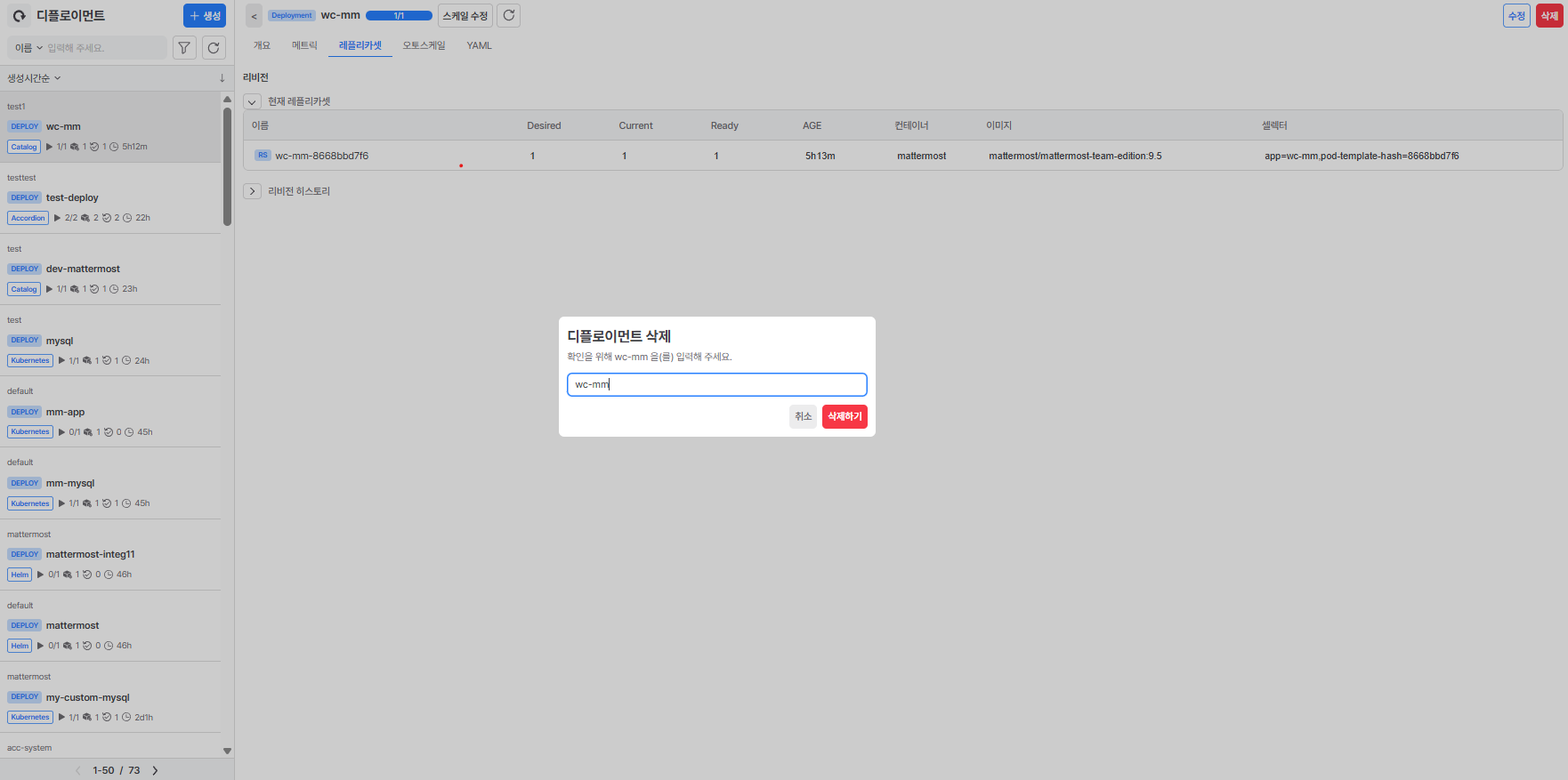Viewport: 1568px width, 780px height.
Task: Cancel deletion with 취소 button
Action: [803, 416]
